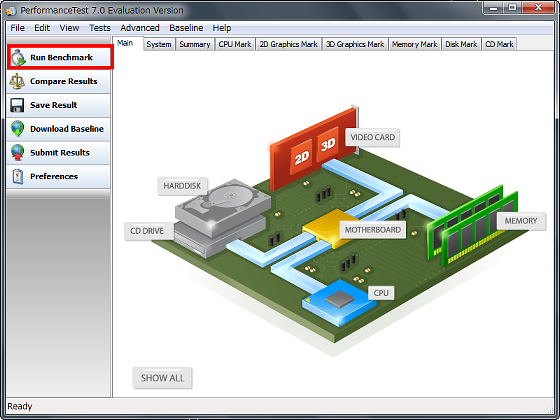The image size is (560, 420).
Task: Click the MOTHERBOARD label button
Action: pyautogui.click(x=372, y=230)
